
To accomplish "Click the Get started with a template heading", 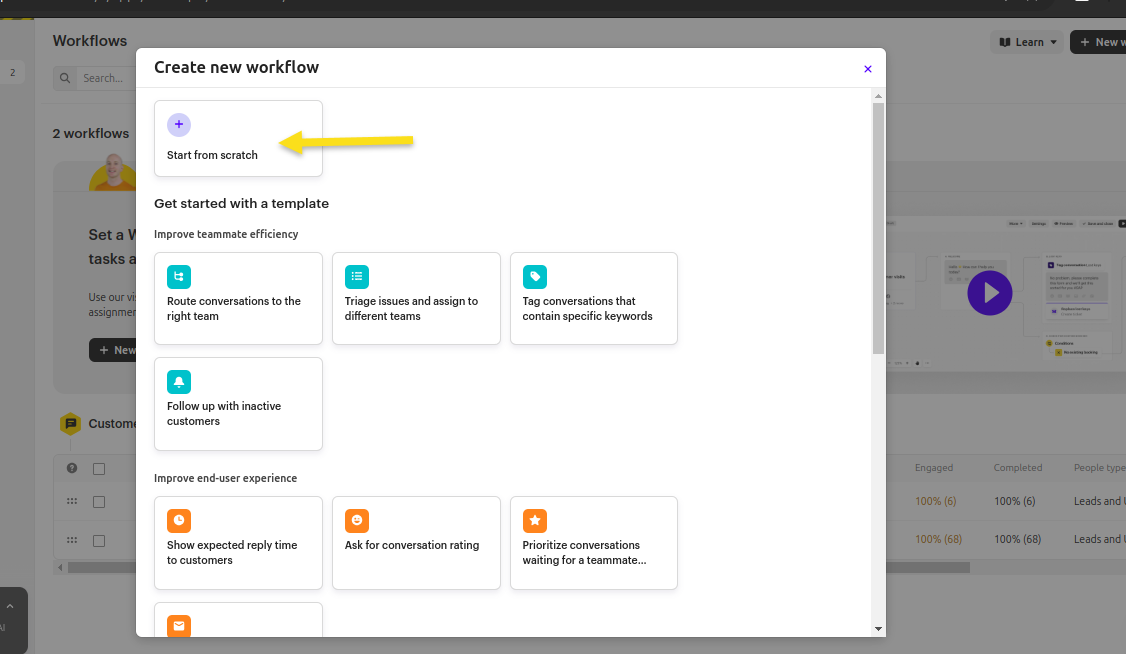I will click(x=241, y=203).
